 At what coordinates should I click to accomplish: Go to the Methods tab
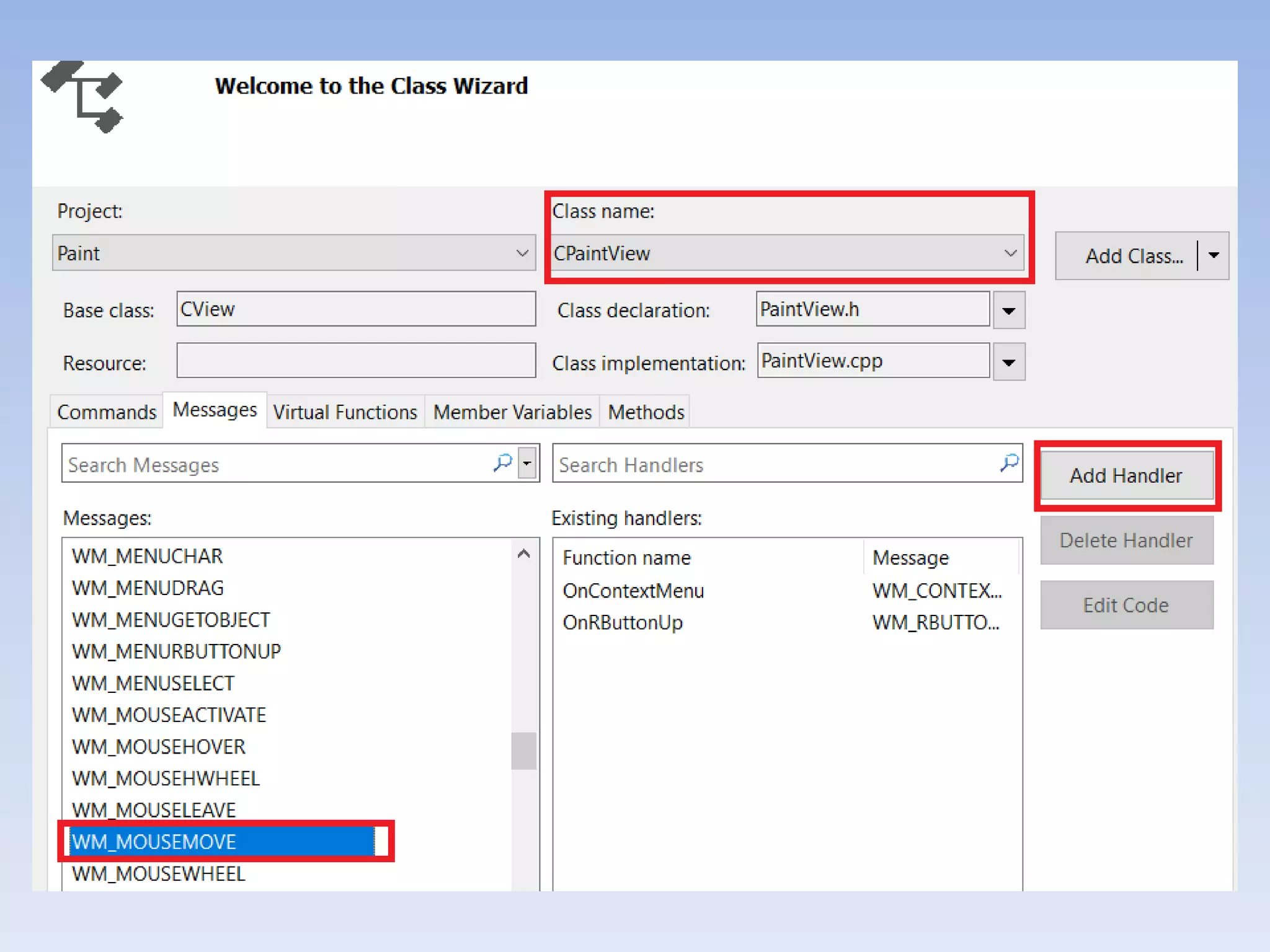(x=646, y=412)
